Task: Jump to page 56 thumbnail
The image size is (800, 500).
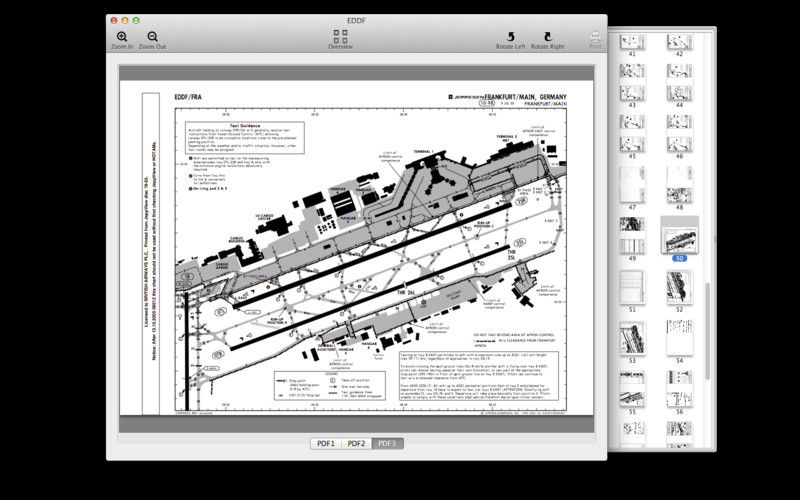Action: pyautogui.click(x=679, y=389)
